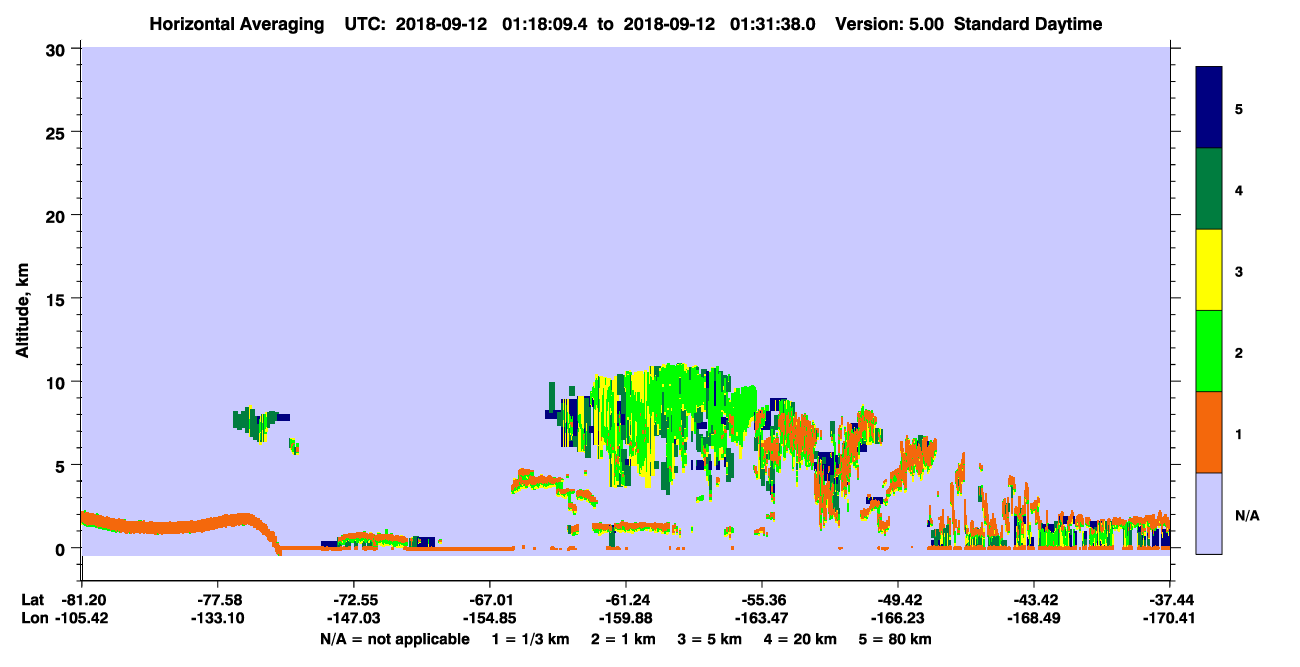Click latitude value -49.42
1300x667 pixels.
coord(897,600)
